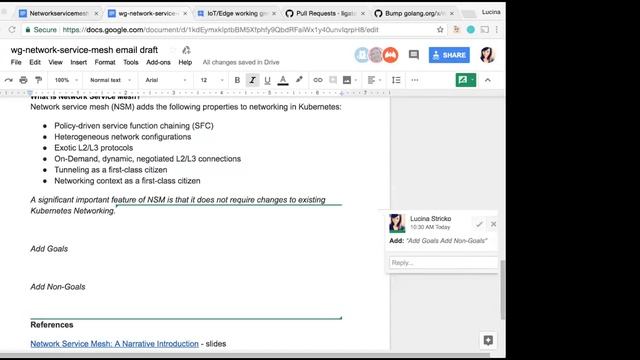Click the vertical scrollbar of the document
This screenshot has width=640, height=360.
pos(502,290)
